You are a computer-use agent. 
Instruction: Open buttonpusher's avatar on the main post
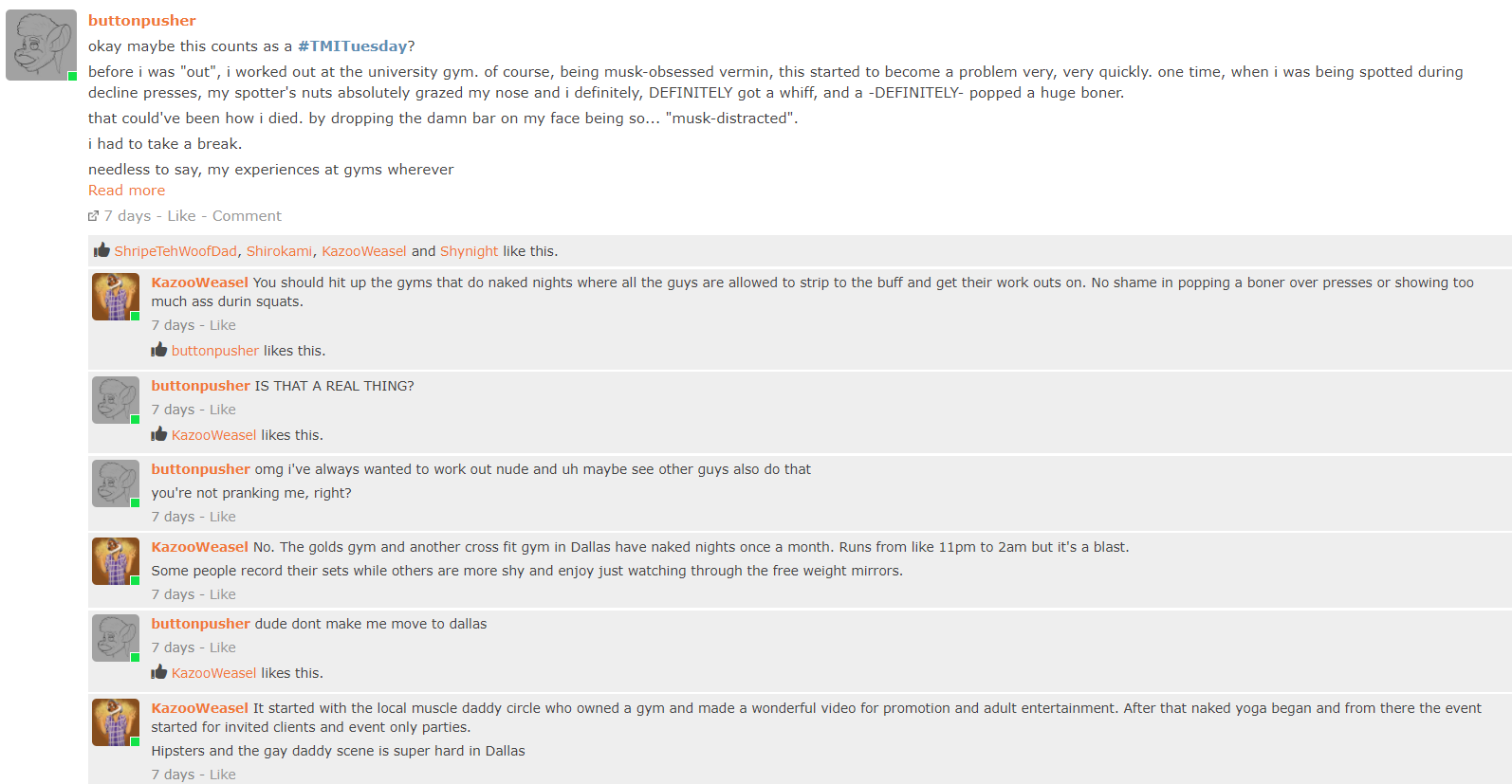[41, 45]
